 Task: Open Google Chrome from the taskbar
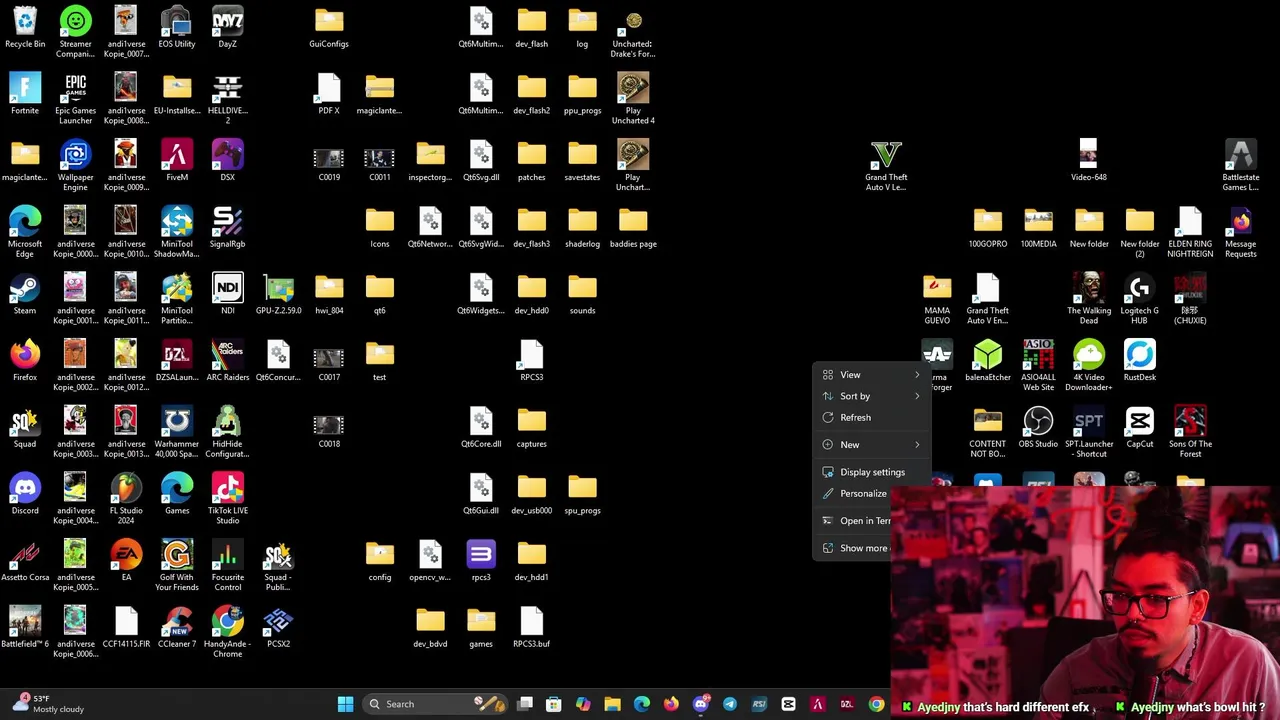pyautogui.click(x=876, y=704)
